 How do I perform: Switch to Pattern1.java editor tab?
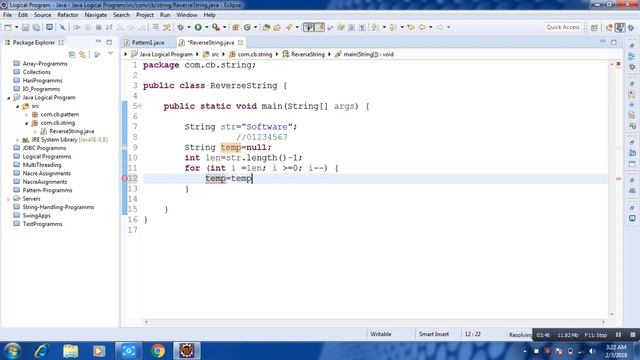pyautogui.click(x=147, y=42)
